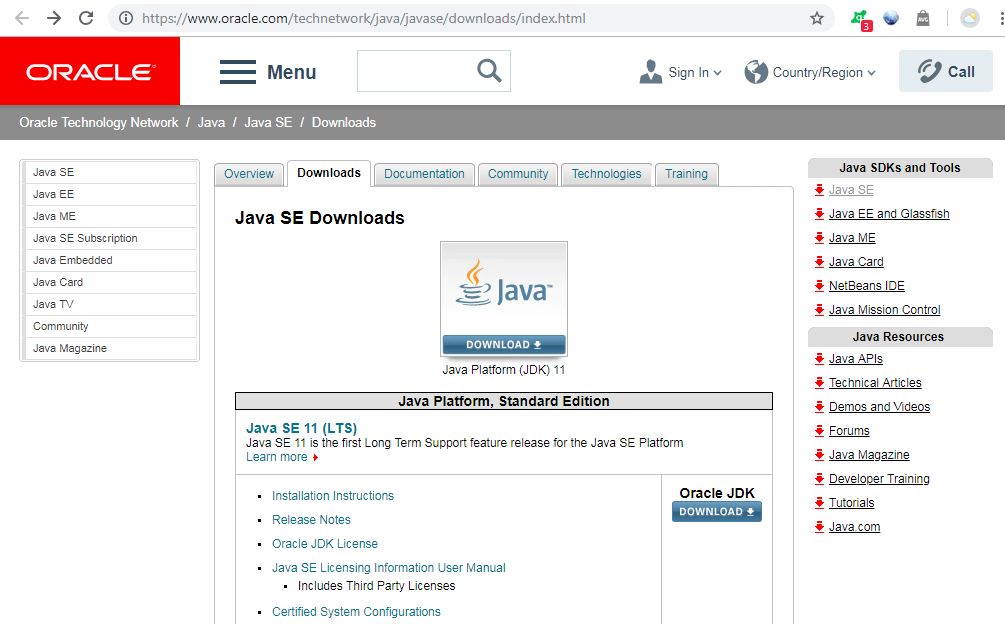Open the Release Notes link

coord(311,520)
